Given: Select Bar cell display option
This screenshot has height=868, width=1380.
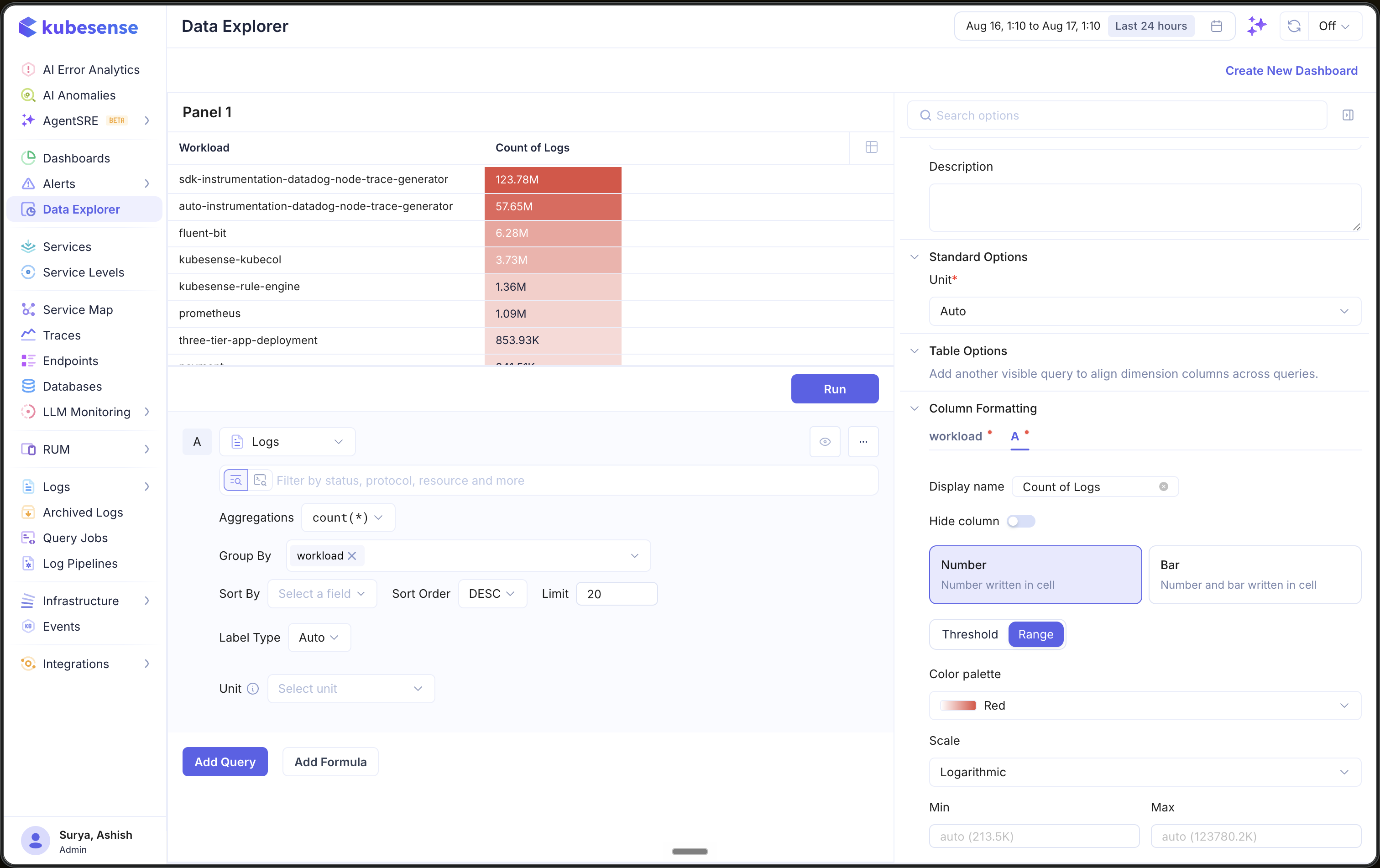Looking at the screenshot, I should (1255, 575).
